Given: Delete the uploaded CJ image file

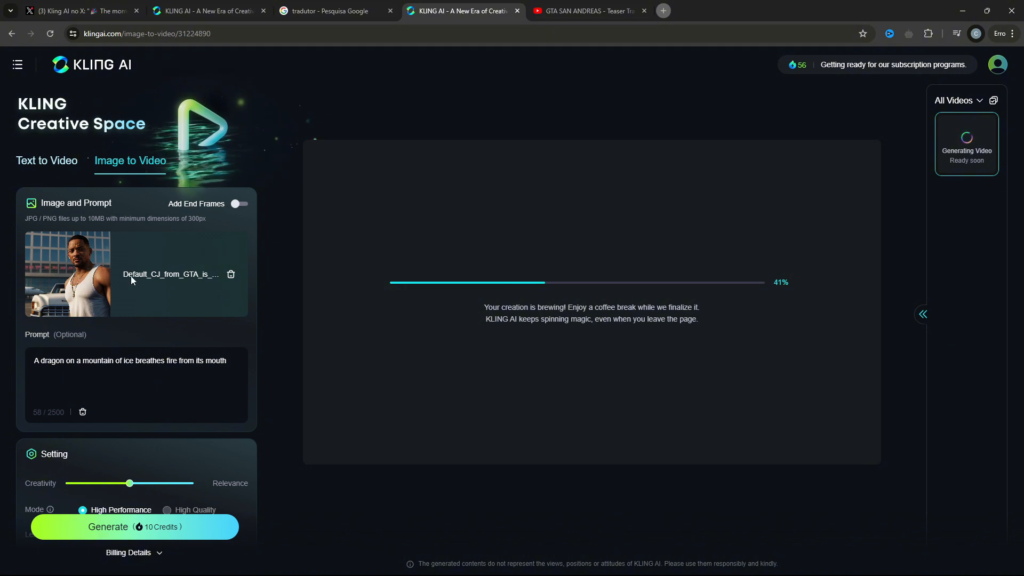Looking at the screenshot, I should point(231,274).
